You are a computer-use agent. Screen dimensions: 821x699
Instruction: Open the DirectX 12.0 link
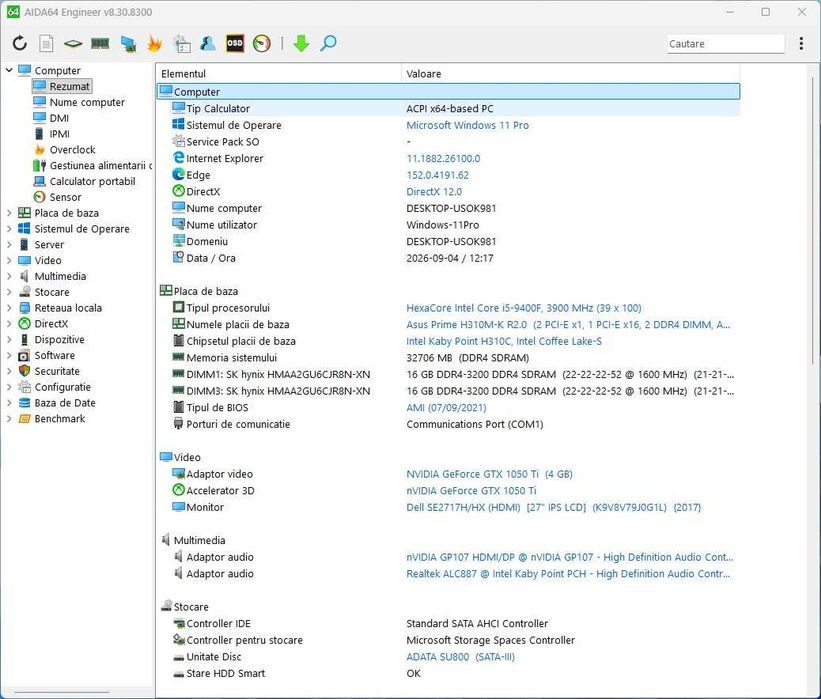point(434,192)
